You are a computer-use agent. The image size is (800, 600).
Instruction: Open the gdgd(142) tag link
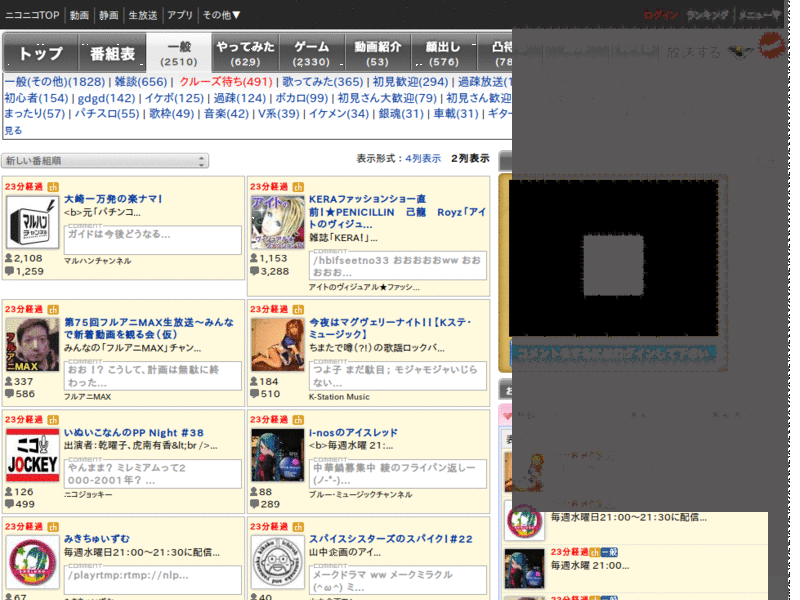click(106, 98)
